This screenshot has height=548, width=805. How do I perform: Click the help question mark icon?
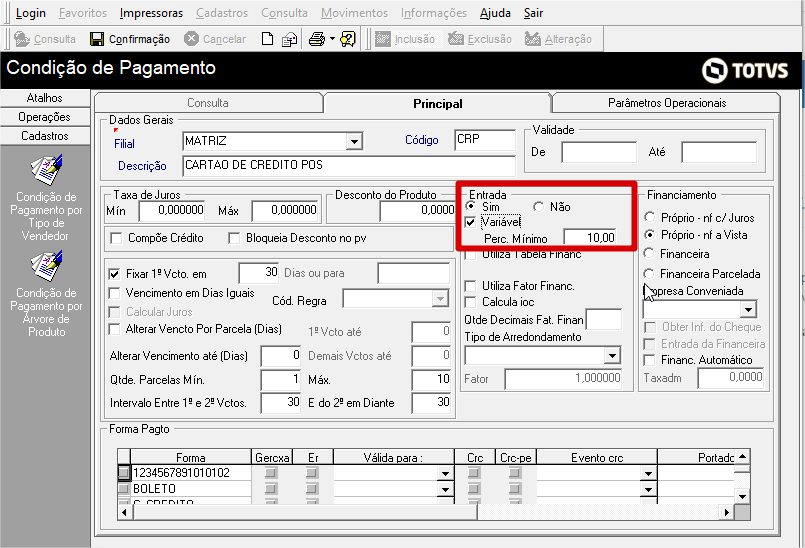click(x=348, y=39)
